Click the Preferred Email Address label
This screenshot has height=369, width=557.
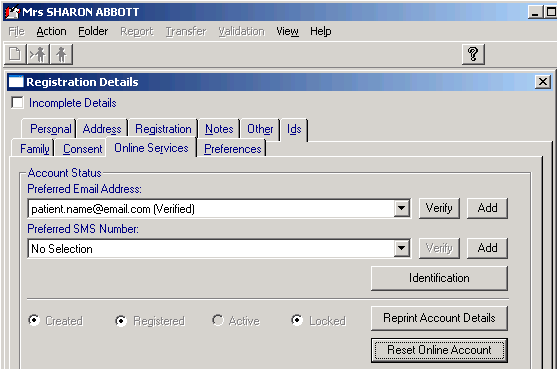point(85,189)
